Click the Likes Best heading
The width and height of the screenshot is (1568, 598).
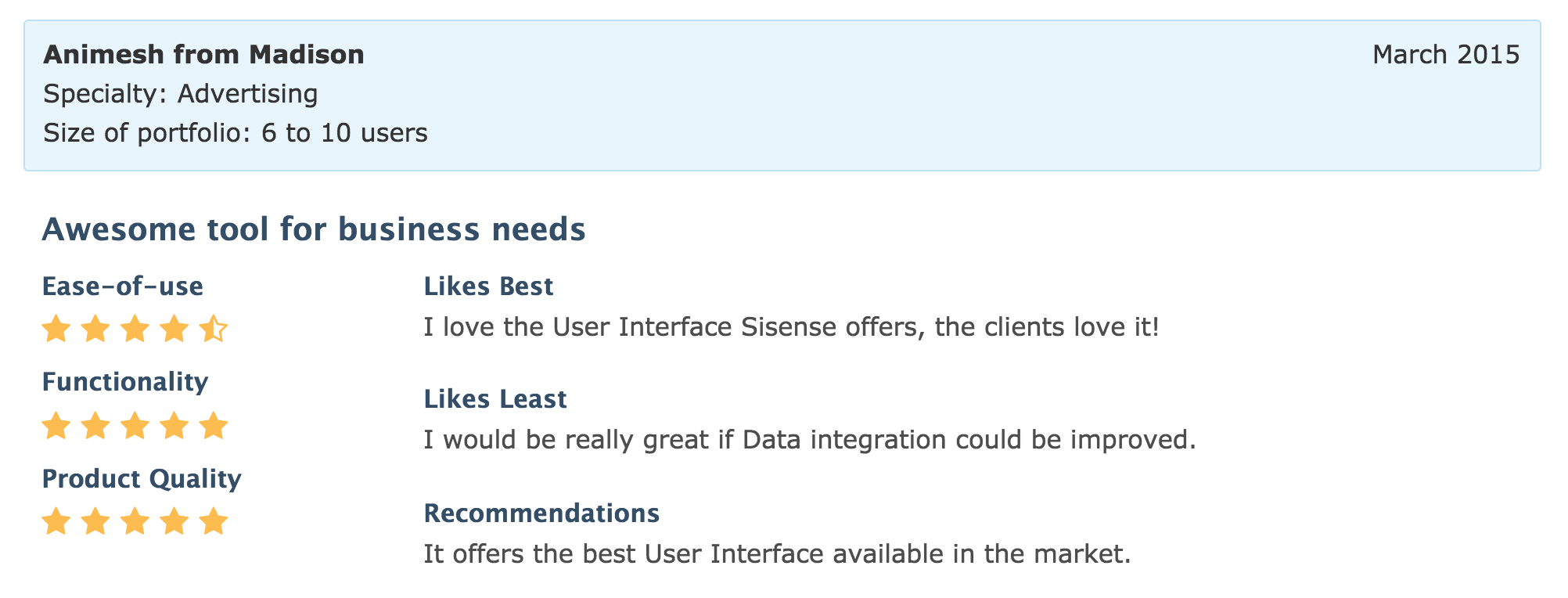click(488, 286)
